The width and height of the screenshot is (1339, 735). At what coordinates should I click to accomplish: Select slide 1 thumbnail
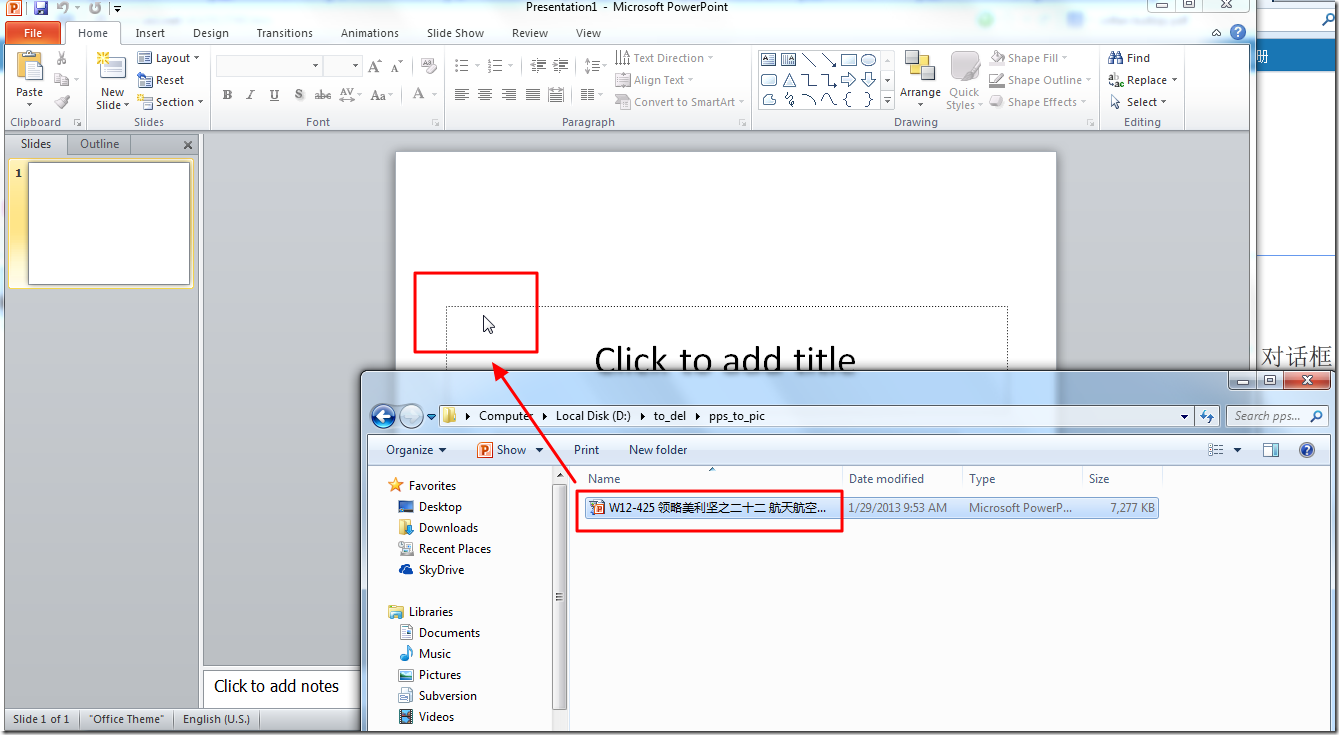pos(109,223)
